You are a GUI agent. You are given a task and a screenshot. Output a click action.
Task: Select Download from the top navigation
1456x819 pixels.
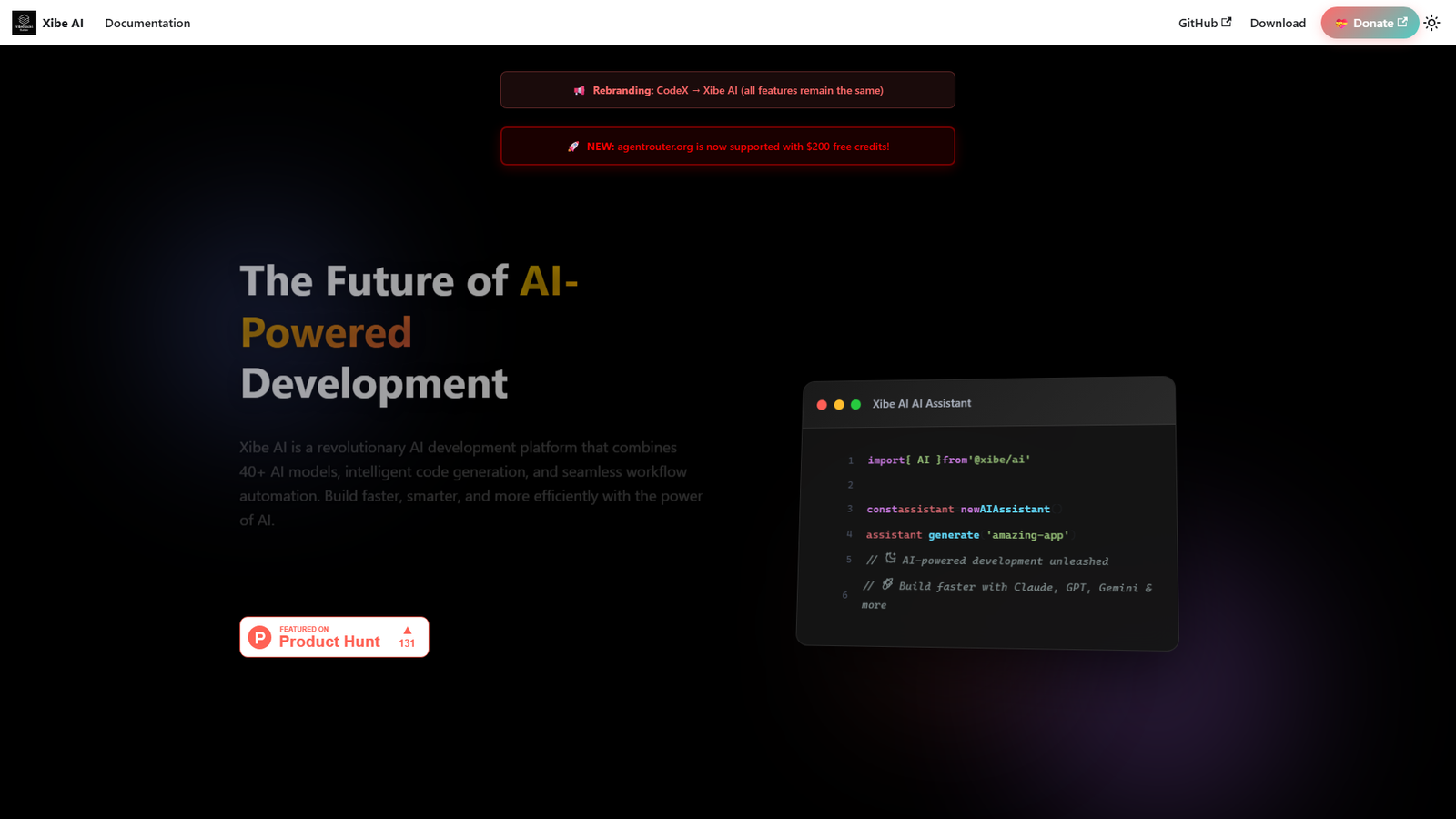1278,23
